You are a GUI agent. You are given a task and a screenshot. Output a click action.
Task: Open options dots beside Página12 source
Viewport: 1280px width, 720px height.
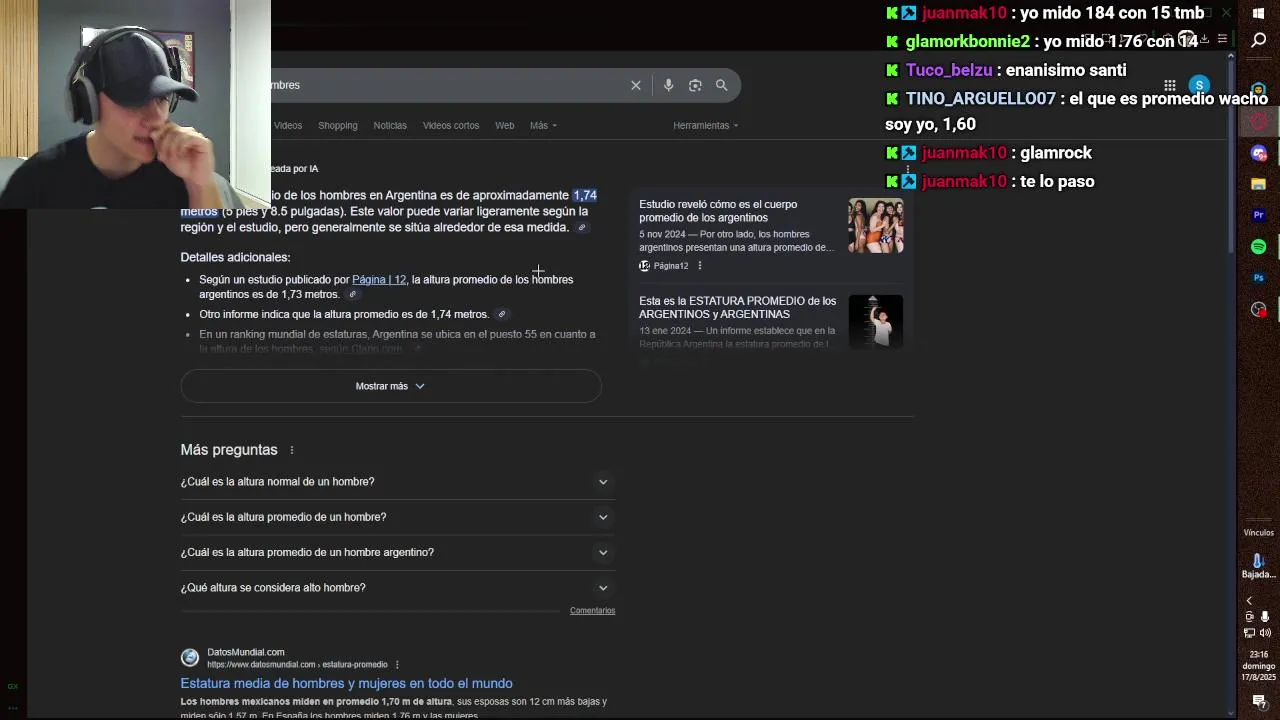[x=700, y=266]
